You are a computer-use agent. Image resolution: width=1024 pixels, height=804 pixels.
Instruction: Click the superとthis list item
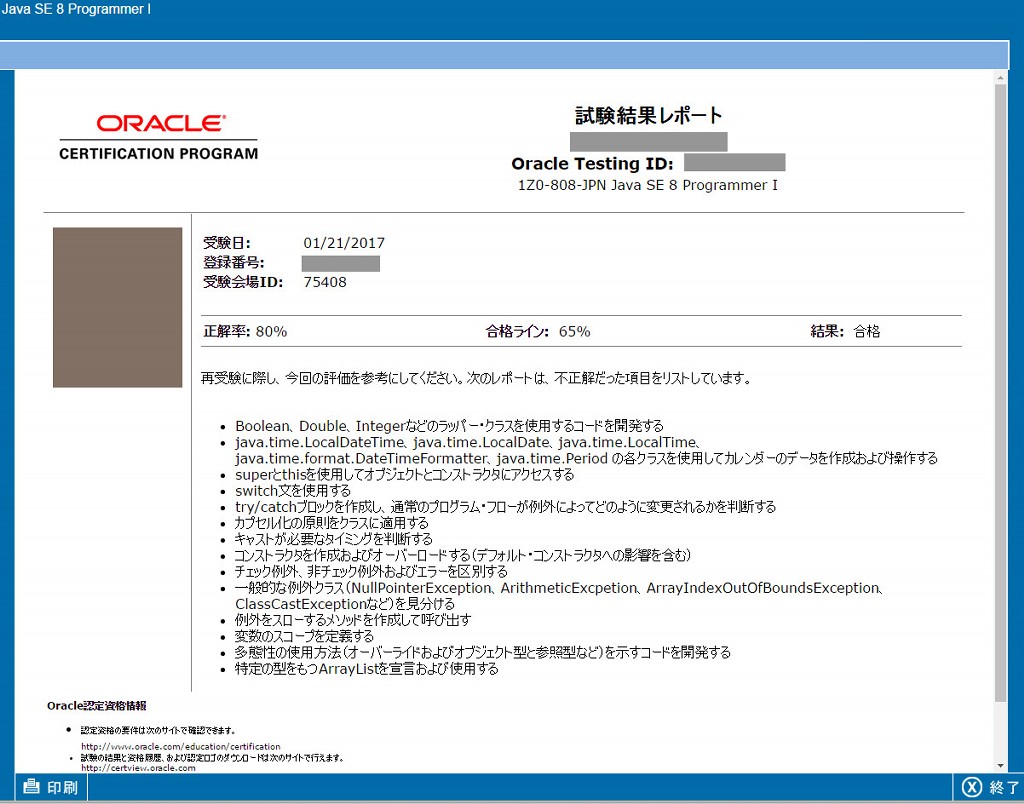click(x=405, y=475)
